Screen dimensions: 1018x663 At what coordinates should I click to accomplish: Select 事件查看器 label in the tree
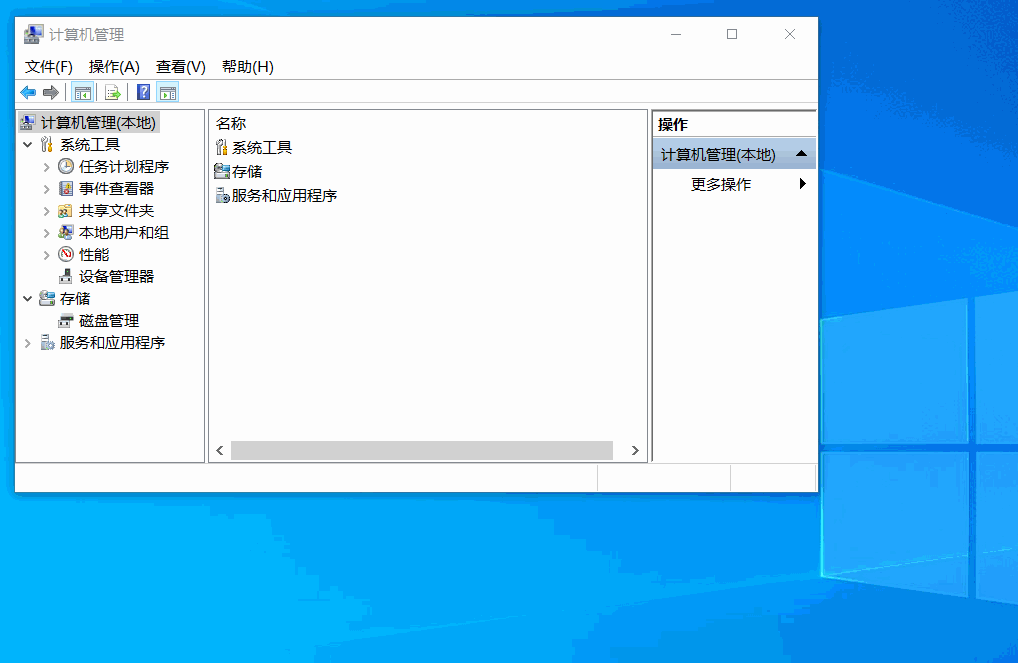click(x=116, y=189)
